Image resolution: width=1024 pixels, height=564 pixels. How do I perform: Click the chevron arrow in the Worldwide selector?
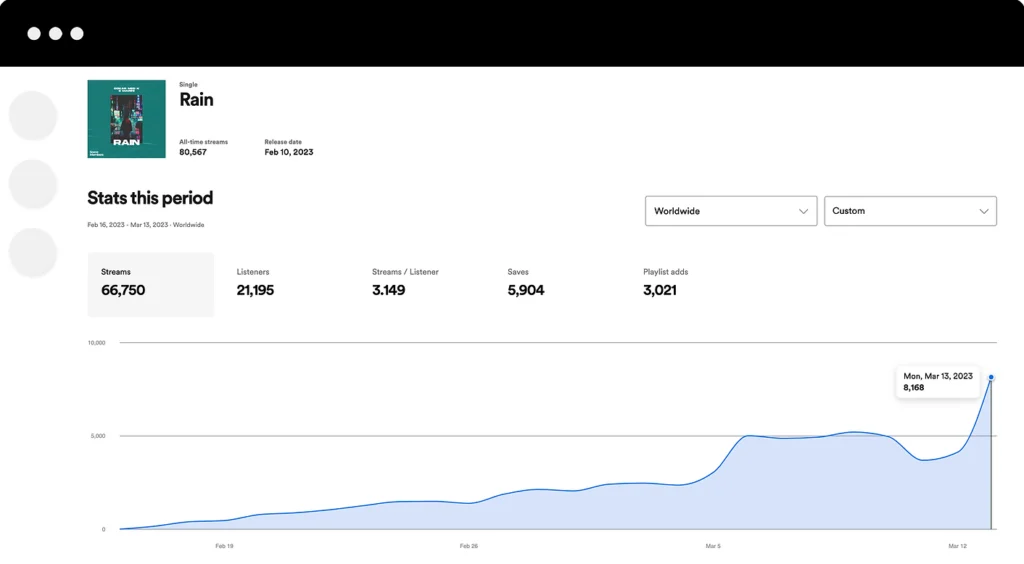[x=803, y=211]
